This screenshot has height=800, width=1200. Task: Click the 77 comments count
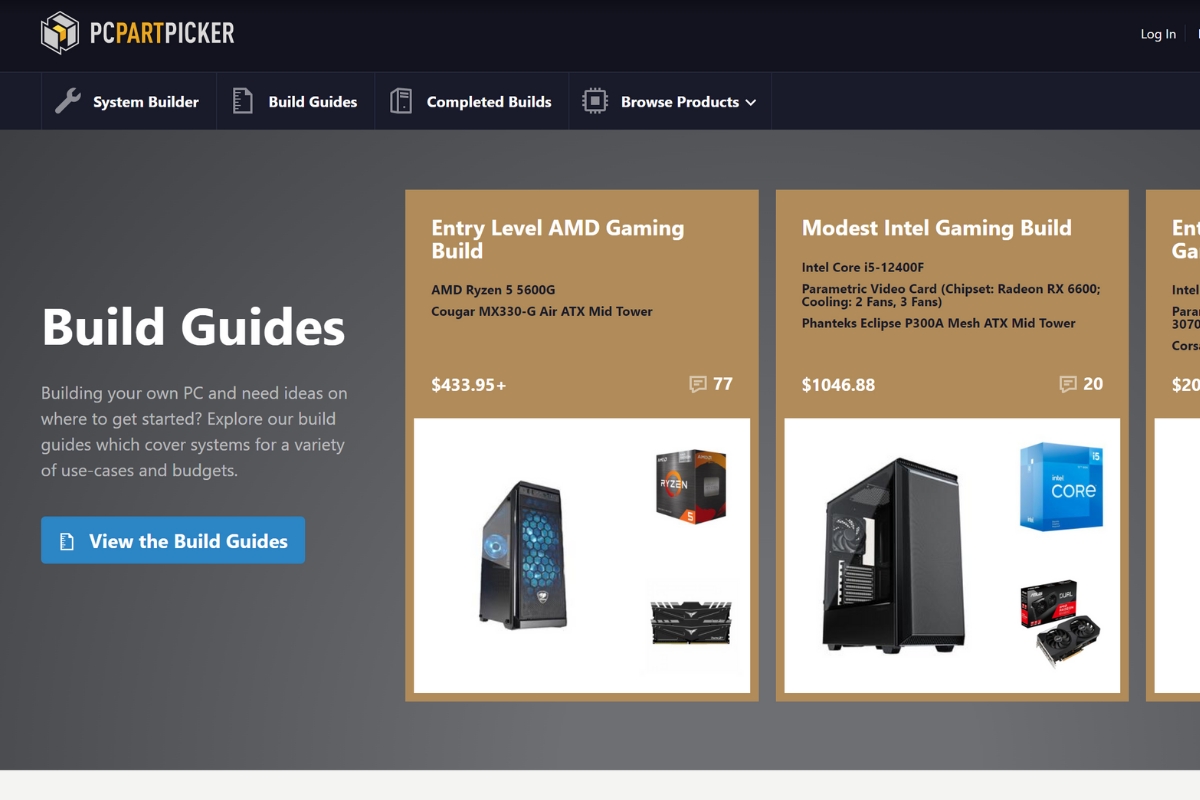click(x=723, y=384)
